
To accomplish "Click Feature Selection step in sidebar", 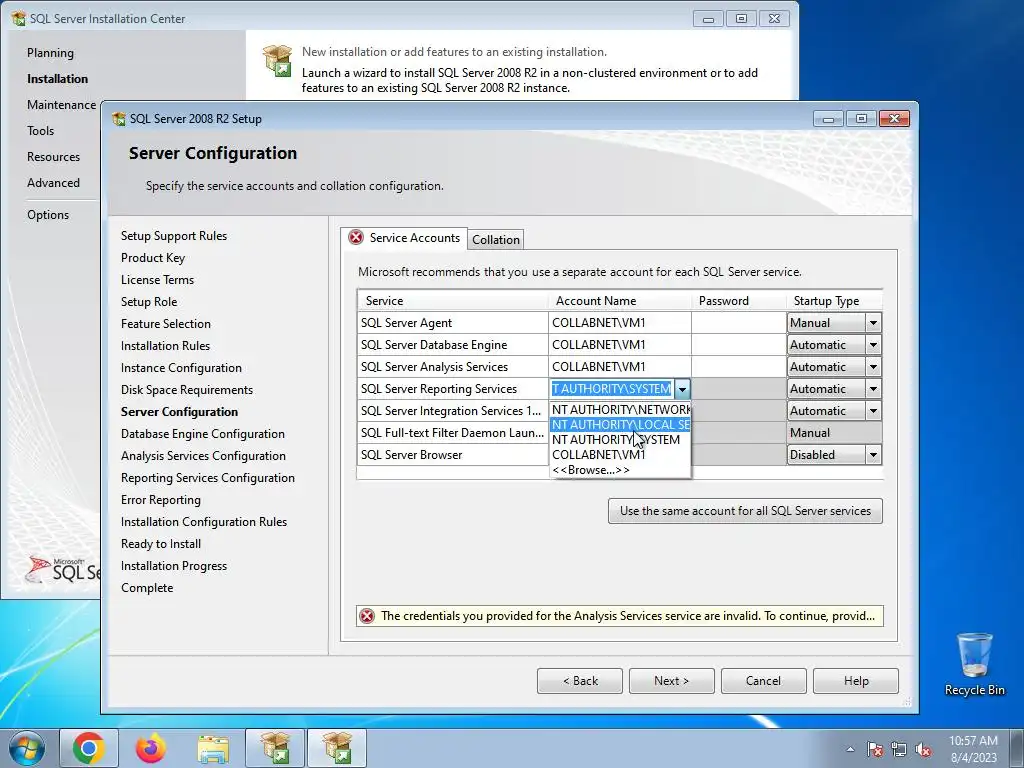I will (x=166, y=324).
